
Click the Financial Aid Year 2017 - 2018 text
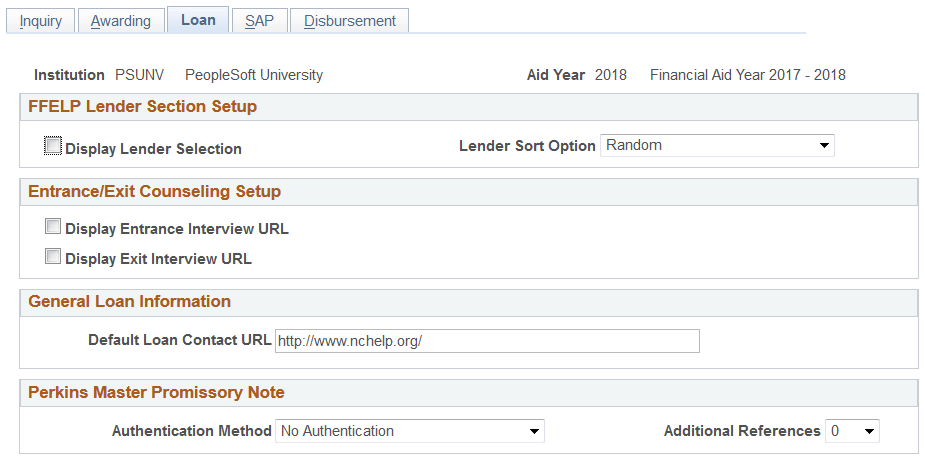click(x=747, y=75)
